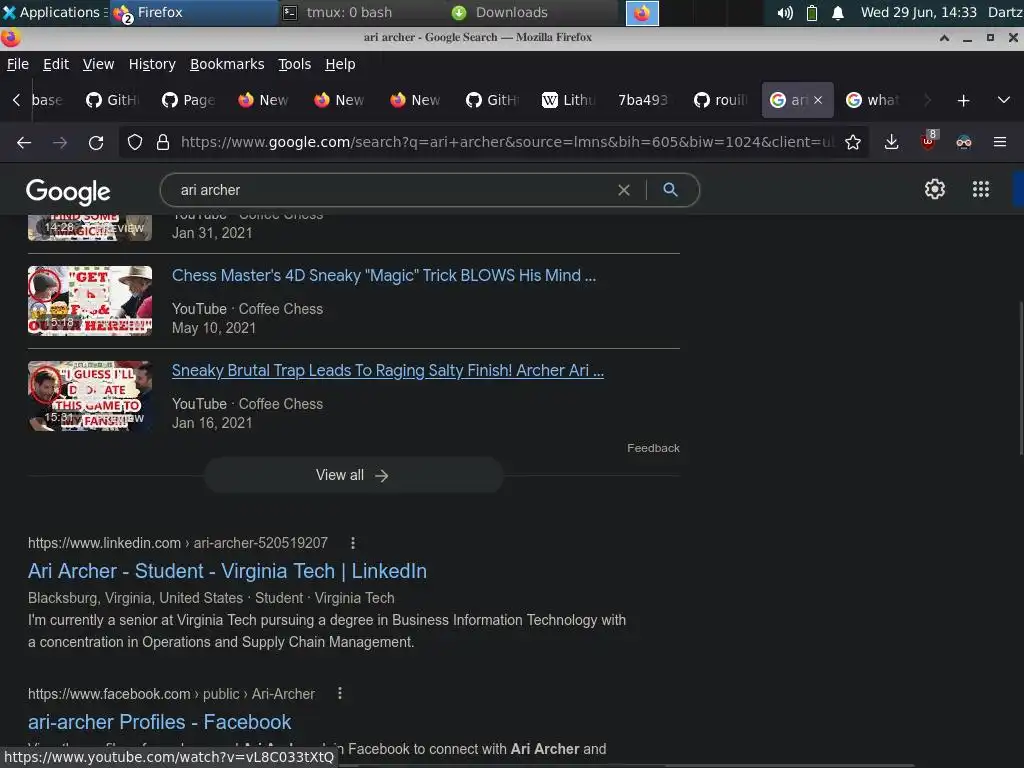The height and width of the screenshot is (768, 1024).
Task: Switch to the 'base' tab
Action: tap(47, 100)
